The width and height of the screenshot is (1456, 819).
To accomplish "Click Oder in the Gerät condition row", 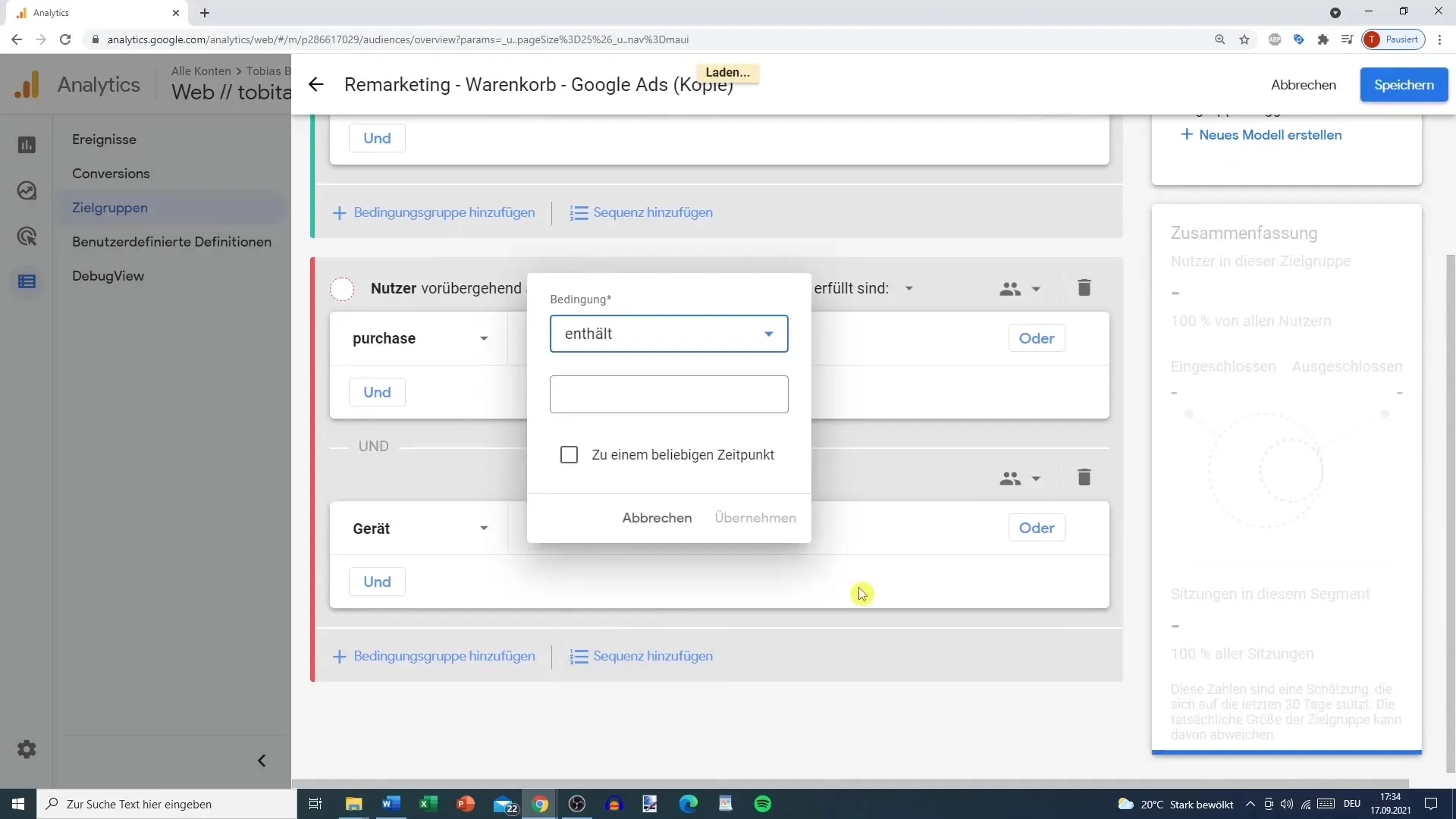I will click(1037, 528).
